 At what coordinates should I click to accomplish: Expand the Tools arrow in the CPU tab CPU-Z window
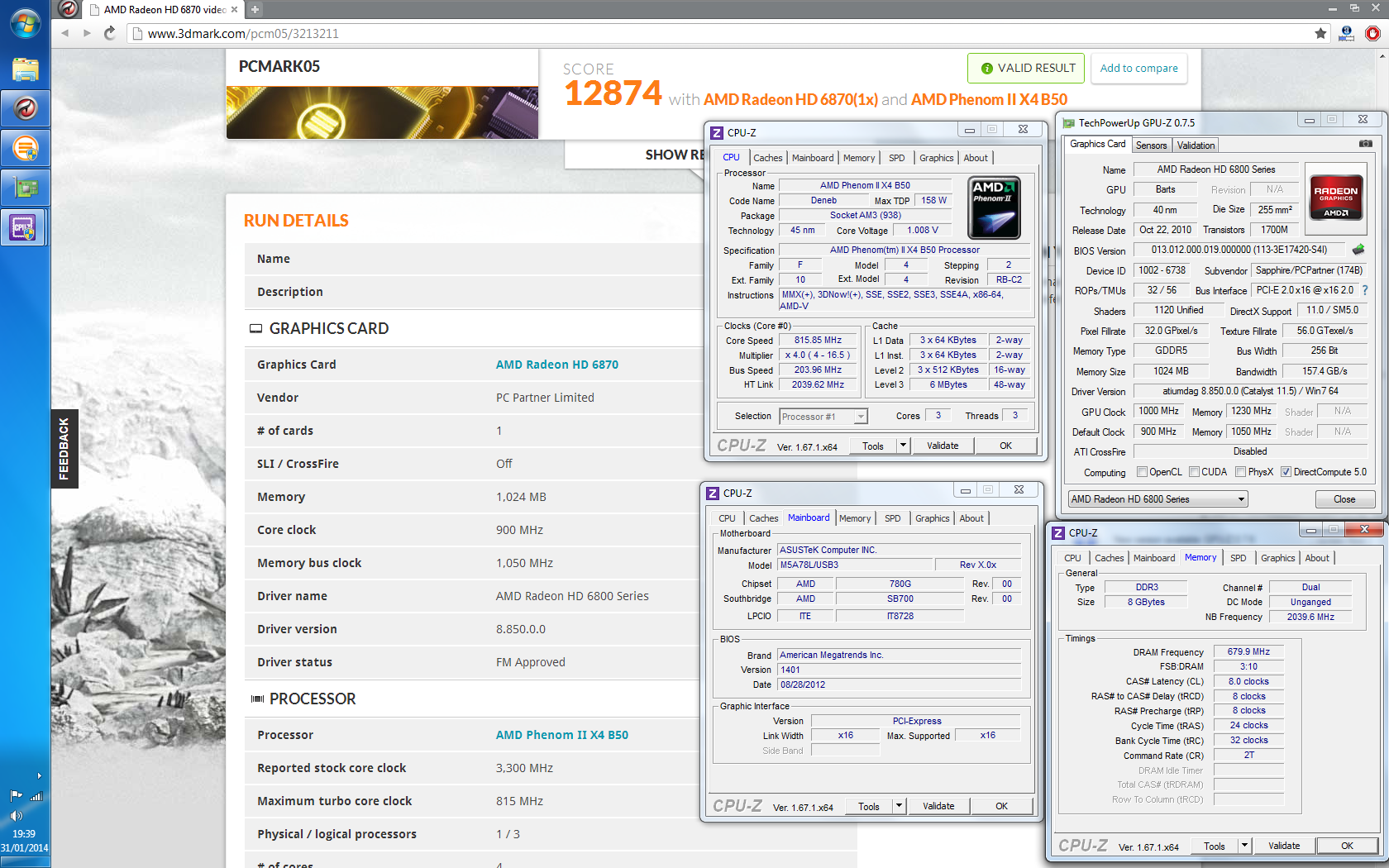pyautogui.click(x=903, y=446)
